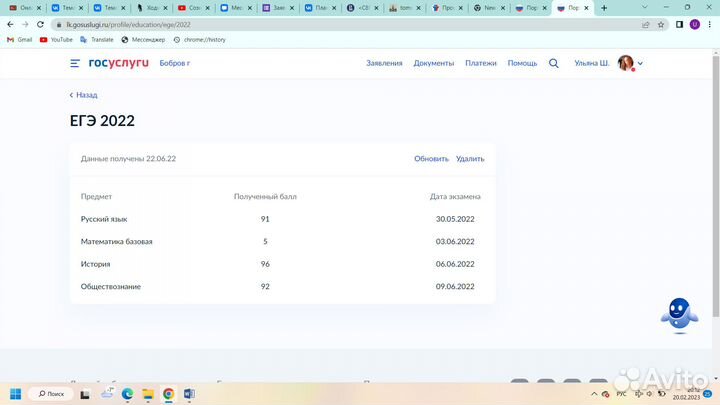The image size is (720, 405).
Task: Open the Chrome three-dot menu
Action: click(710, 24)
